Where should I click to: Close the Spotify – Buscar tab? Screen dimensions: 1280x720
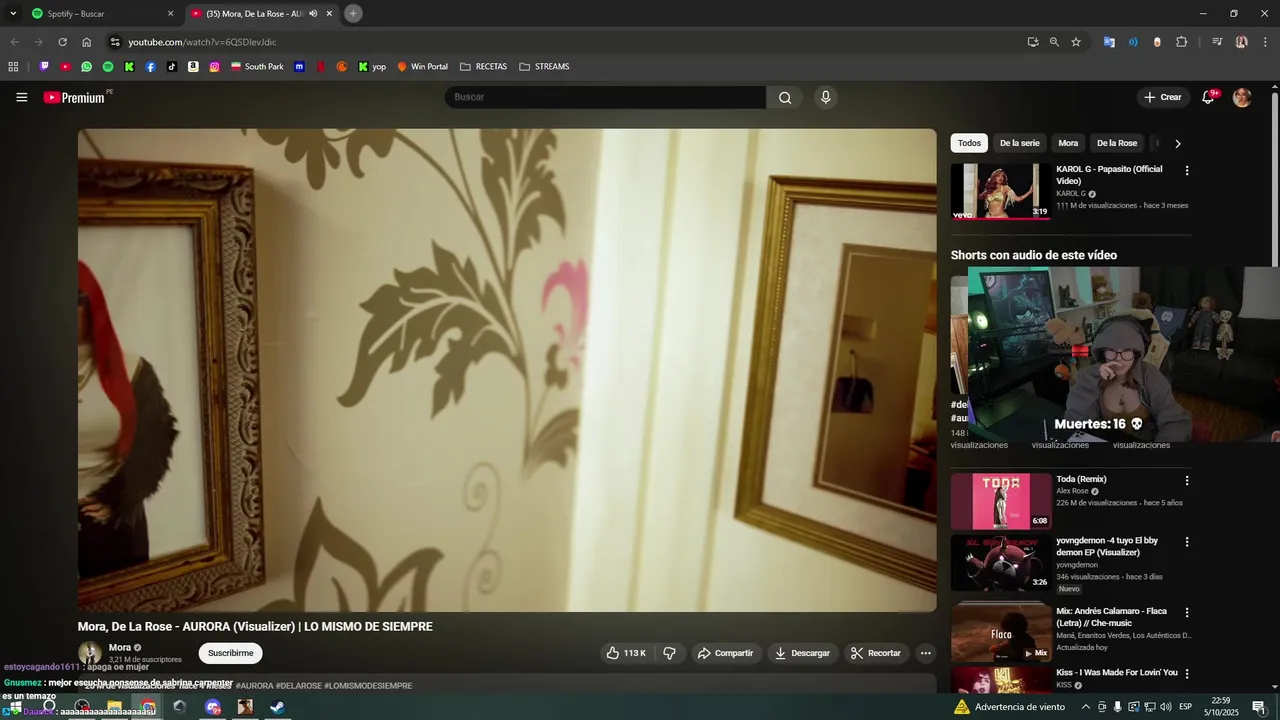[170, 14]
